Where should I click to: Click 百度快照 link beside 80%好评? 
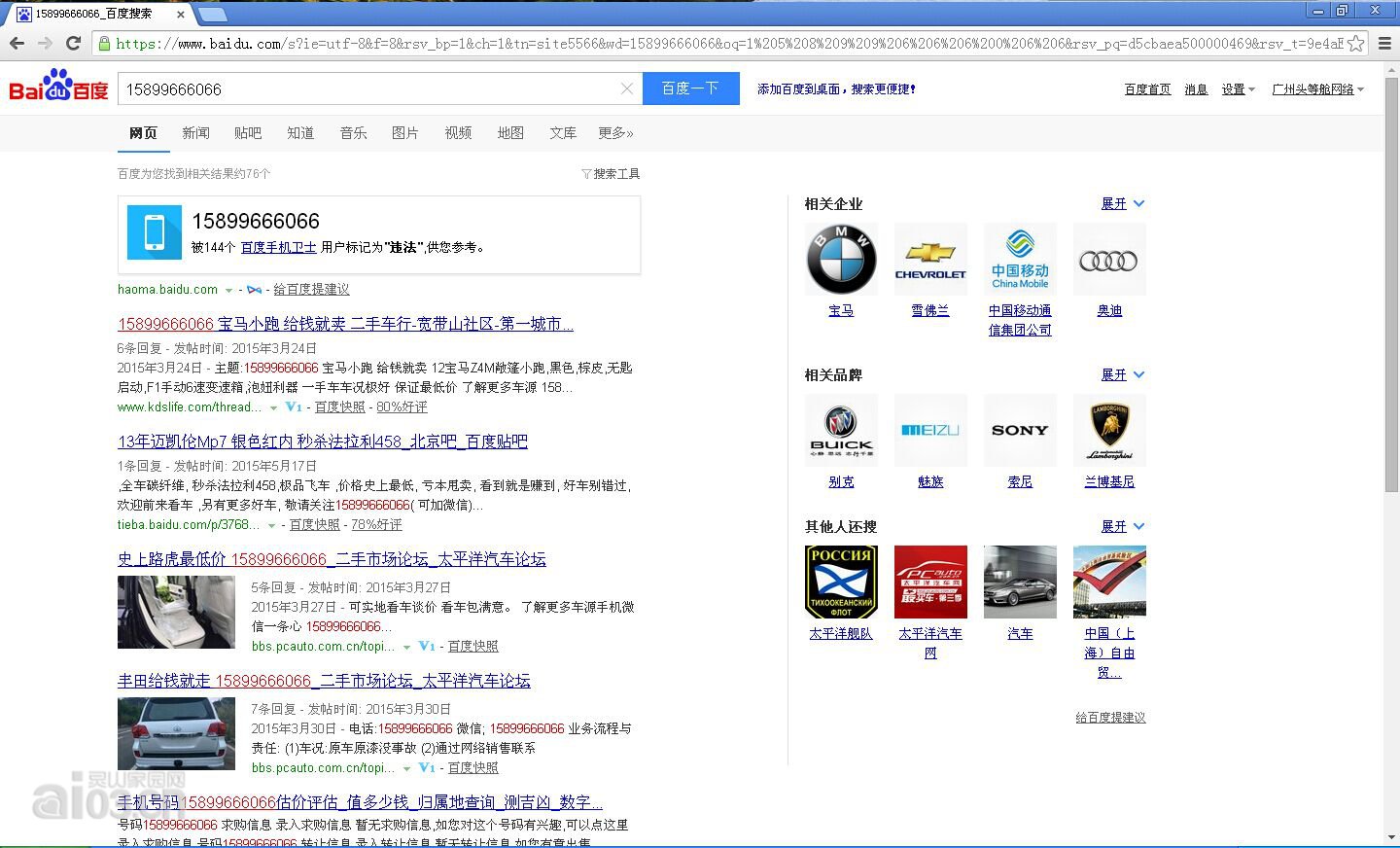click(x=340, y=407)
